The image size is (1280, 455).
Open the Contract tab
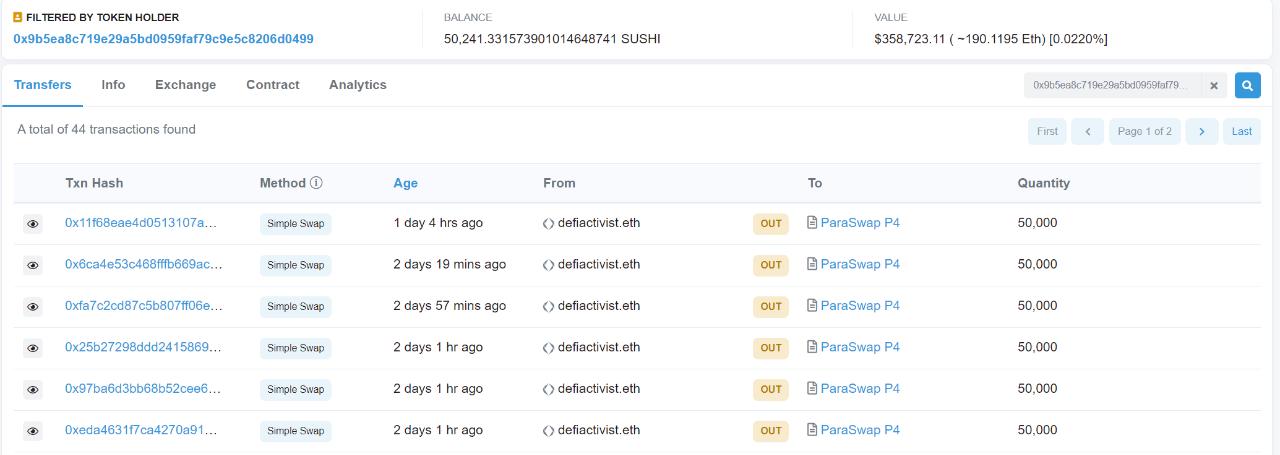click(x=272, y=85)
